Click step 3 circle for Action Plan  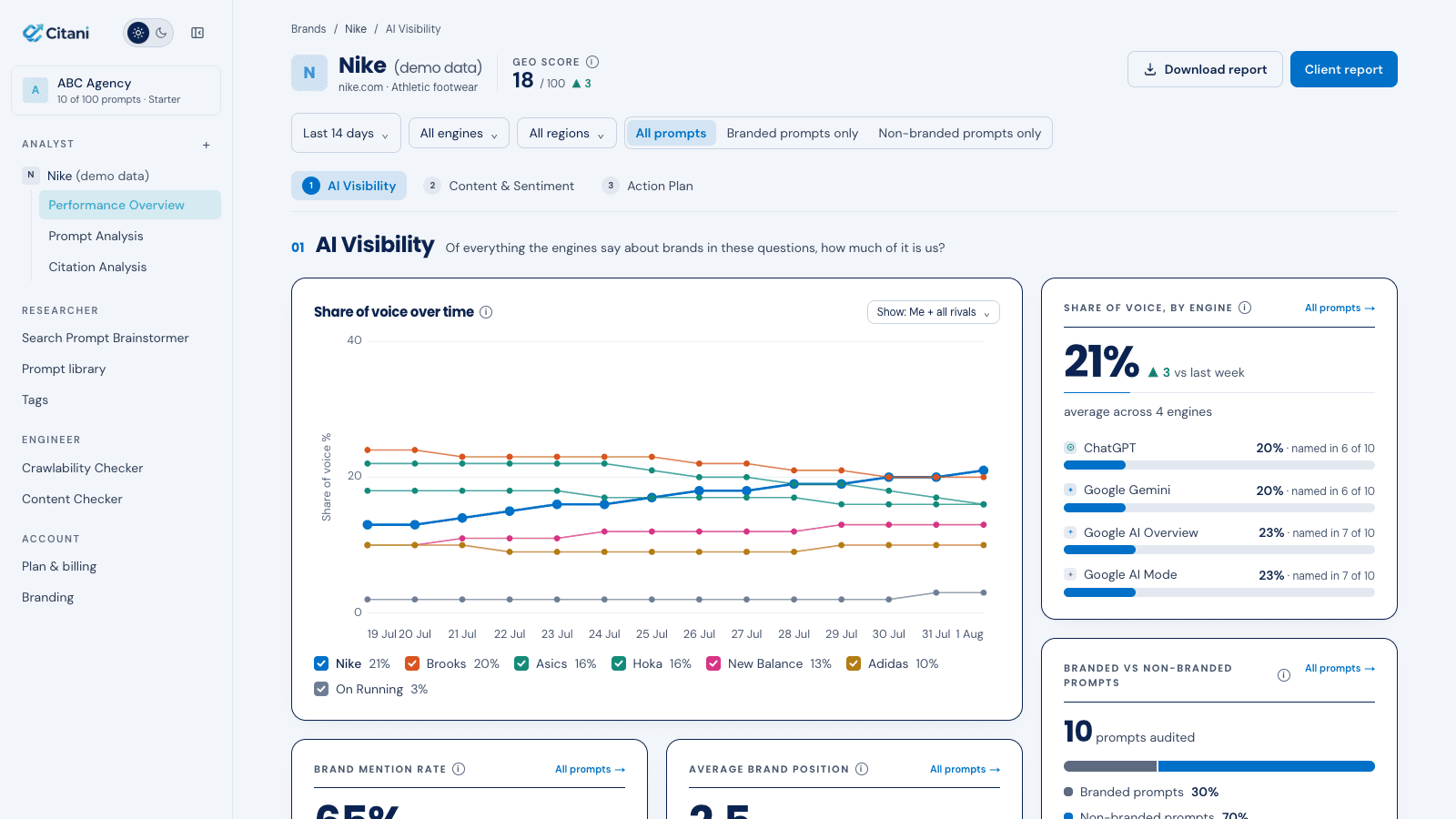pyautogui.click(x=611, y=186)
